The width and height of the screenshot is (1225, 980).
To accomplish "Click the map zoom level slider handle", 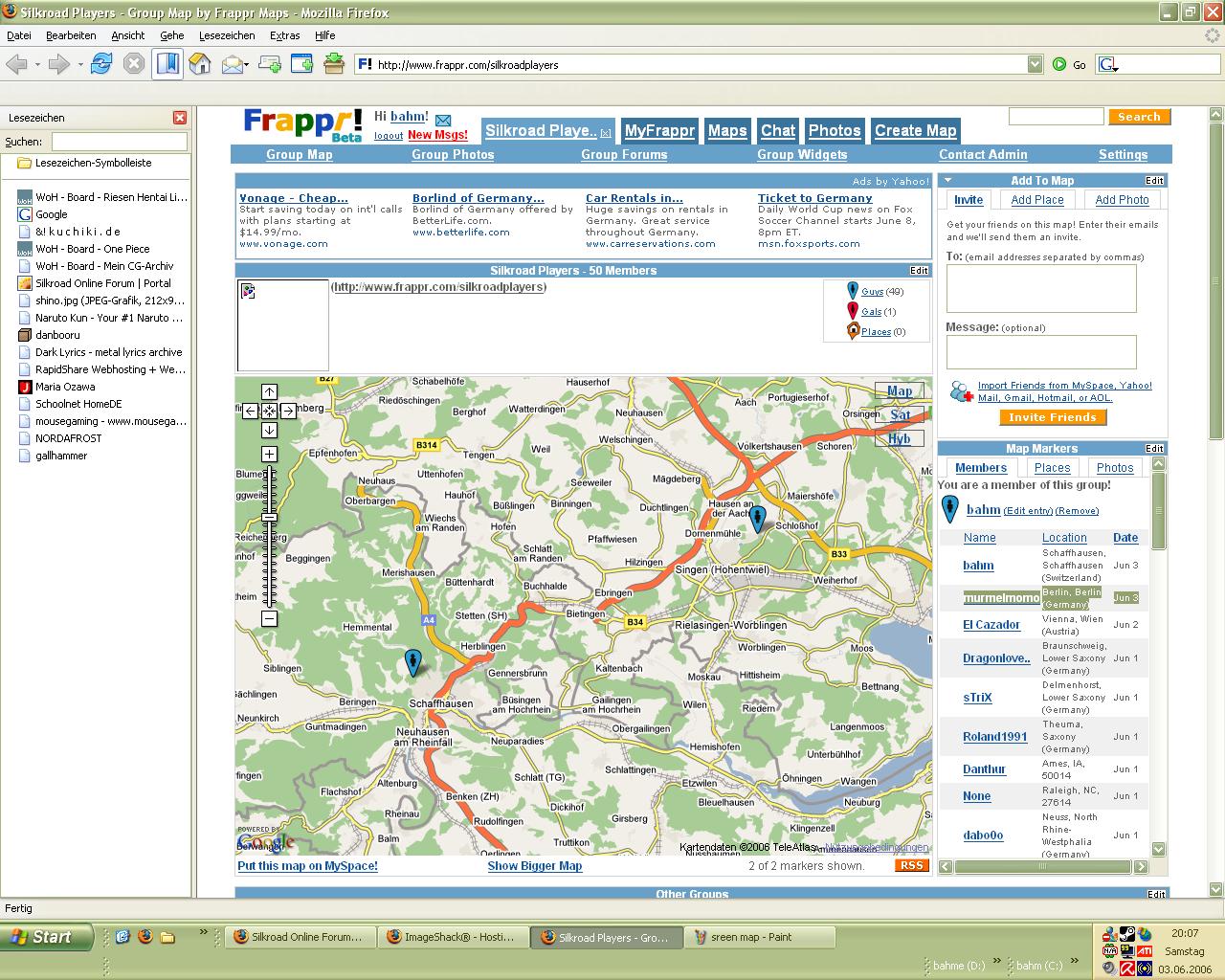I will click(269, 517).
